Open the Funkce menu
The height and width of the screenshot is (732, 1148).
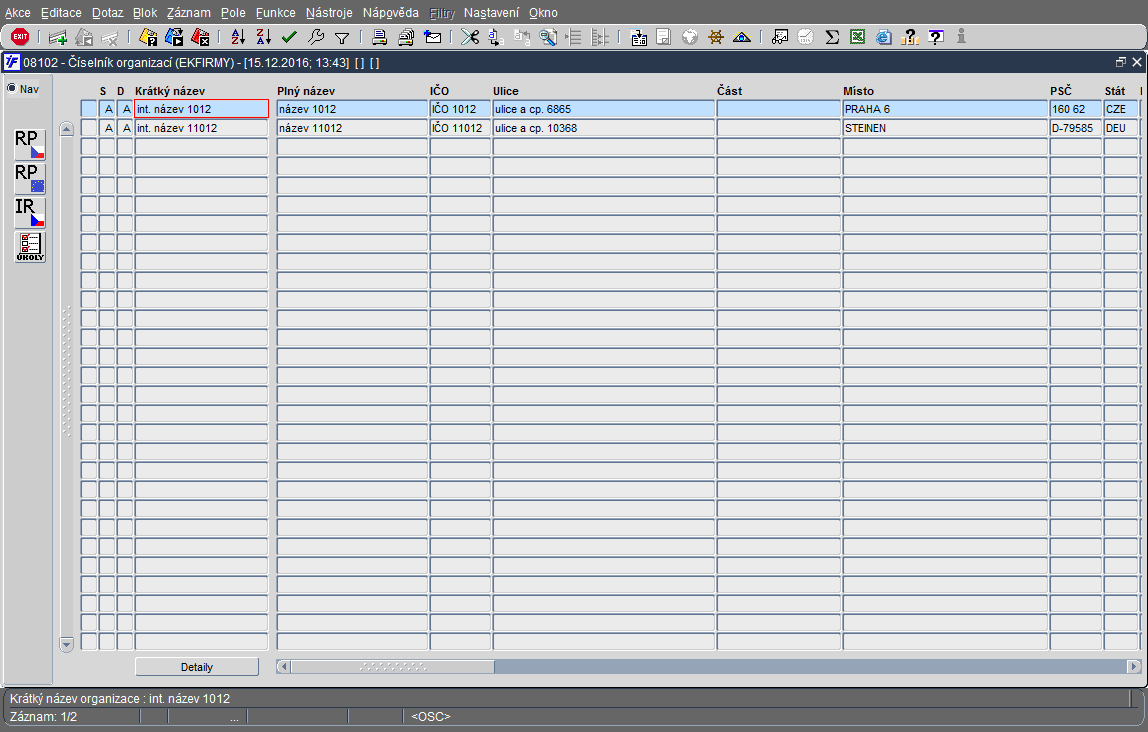[275, 12]
